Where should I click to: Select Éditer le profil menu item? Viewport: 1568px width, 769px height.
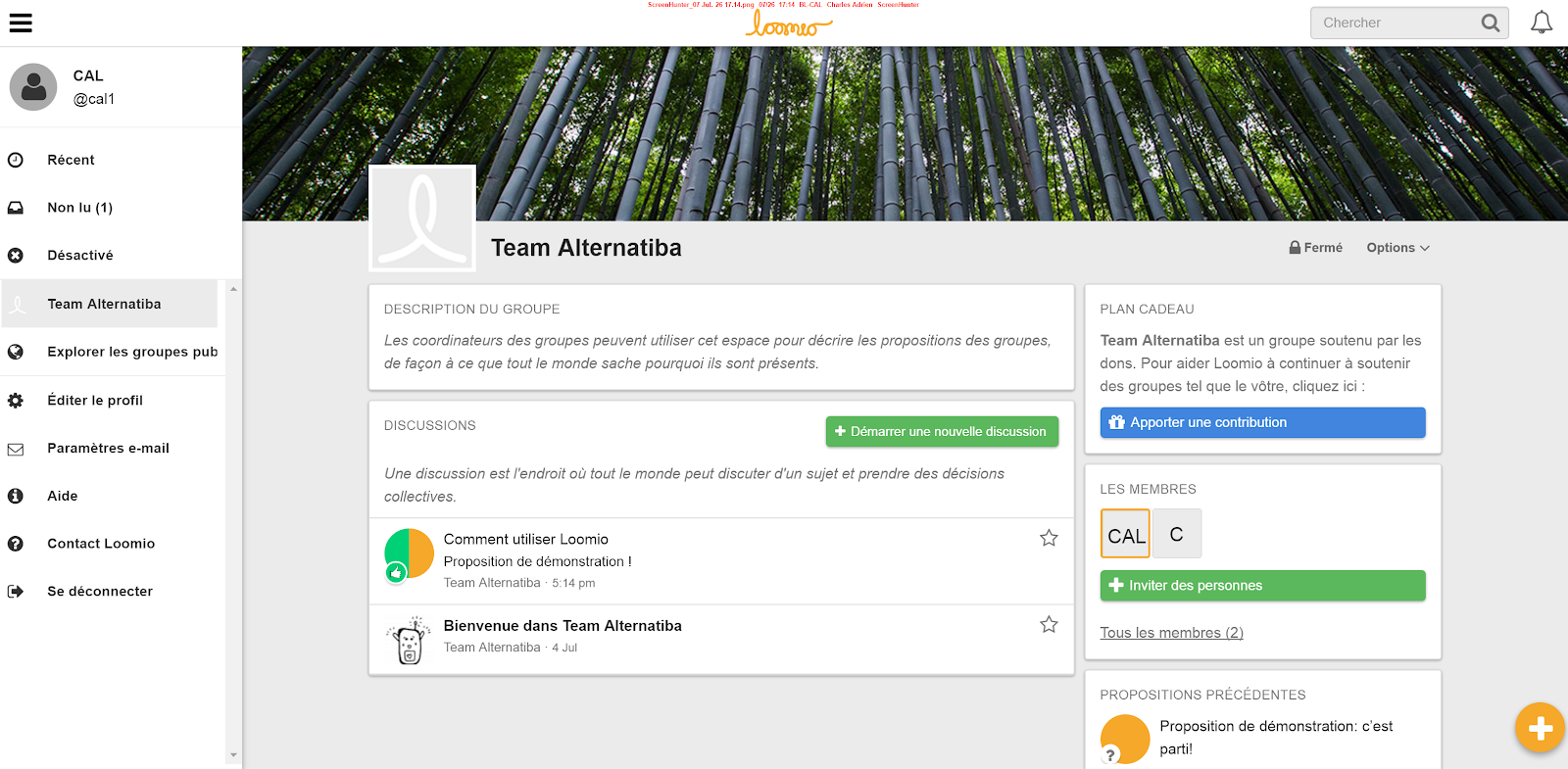pyautogui.click(x=95, y=400)
